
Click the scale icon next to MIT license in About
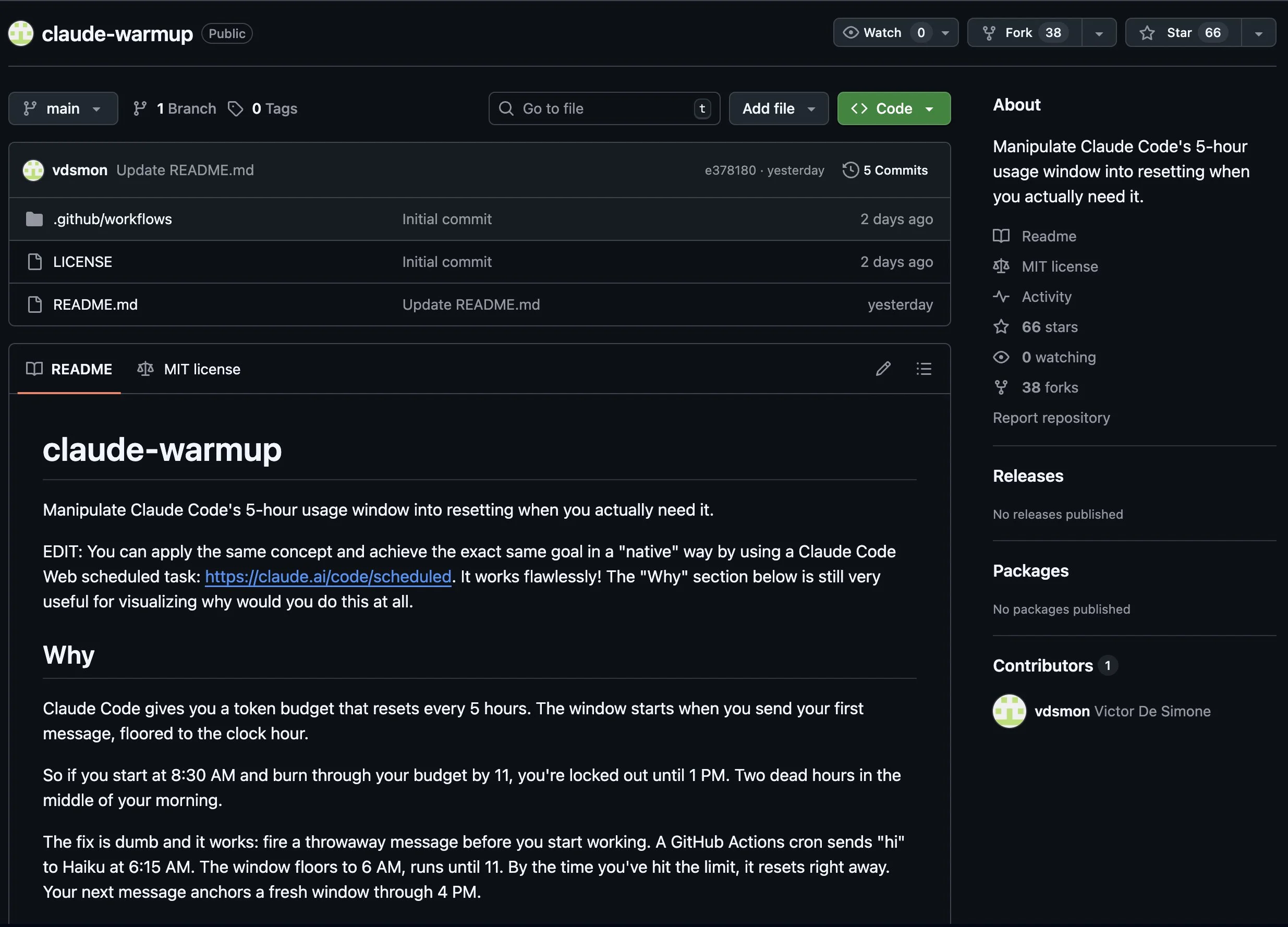pos(1001,266)
